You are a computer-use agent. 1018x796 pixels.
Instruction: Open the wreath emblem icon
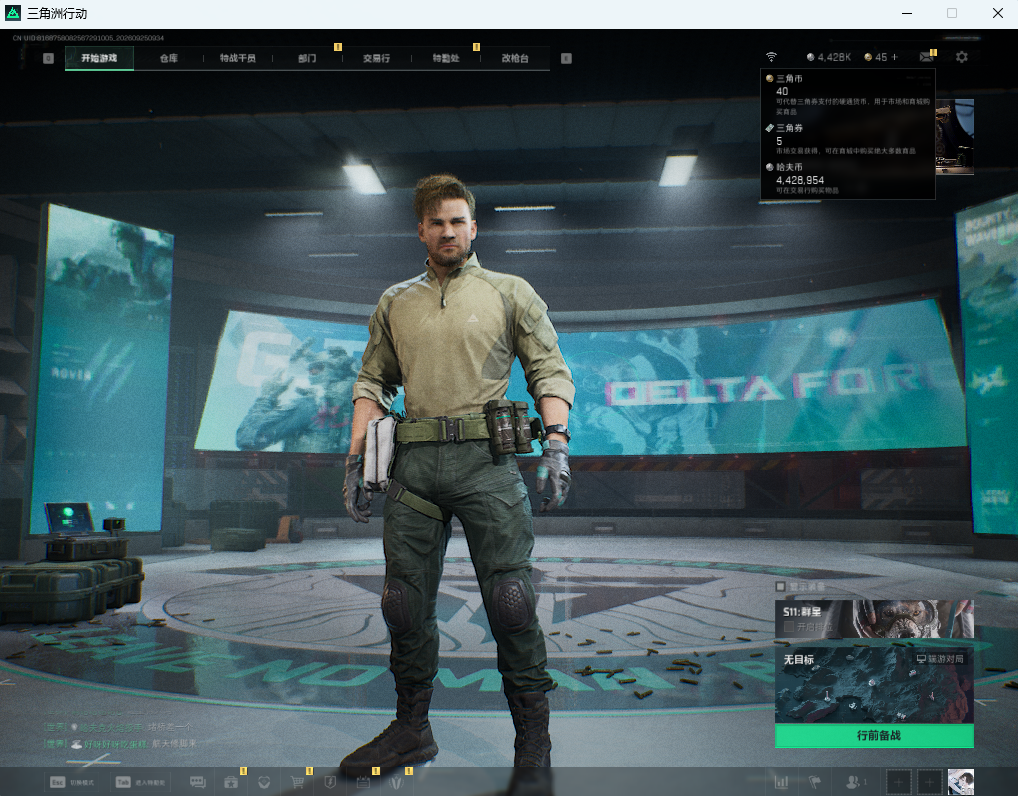(x=396, y=782)
